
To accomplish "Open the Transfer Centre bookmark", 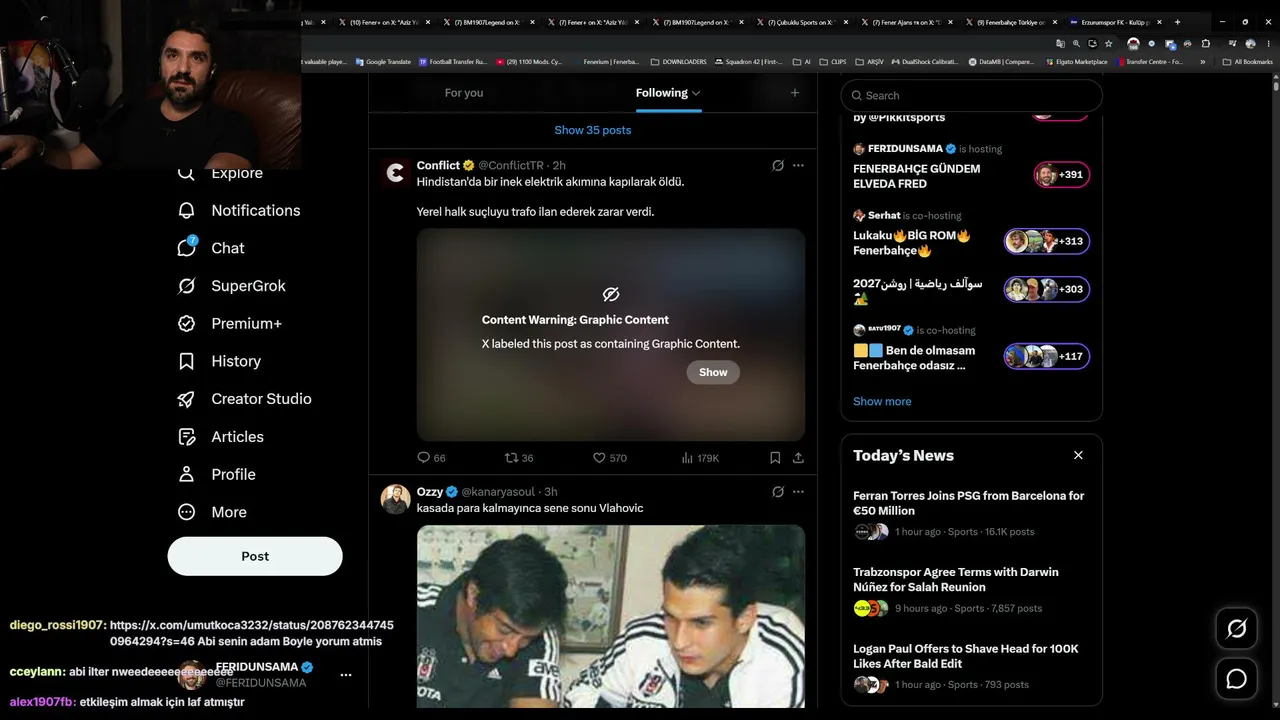I will tap(1149, 62).
